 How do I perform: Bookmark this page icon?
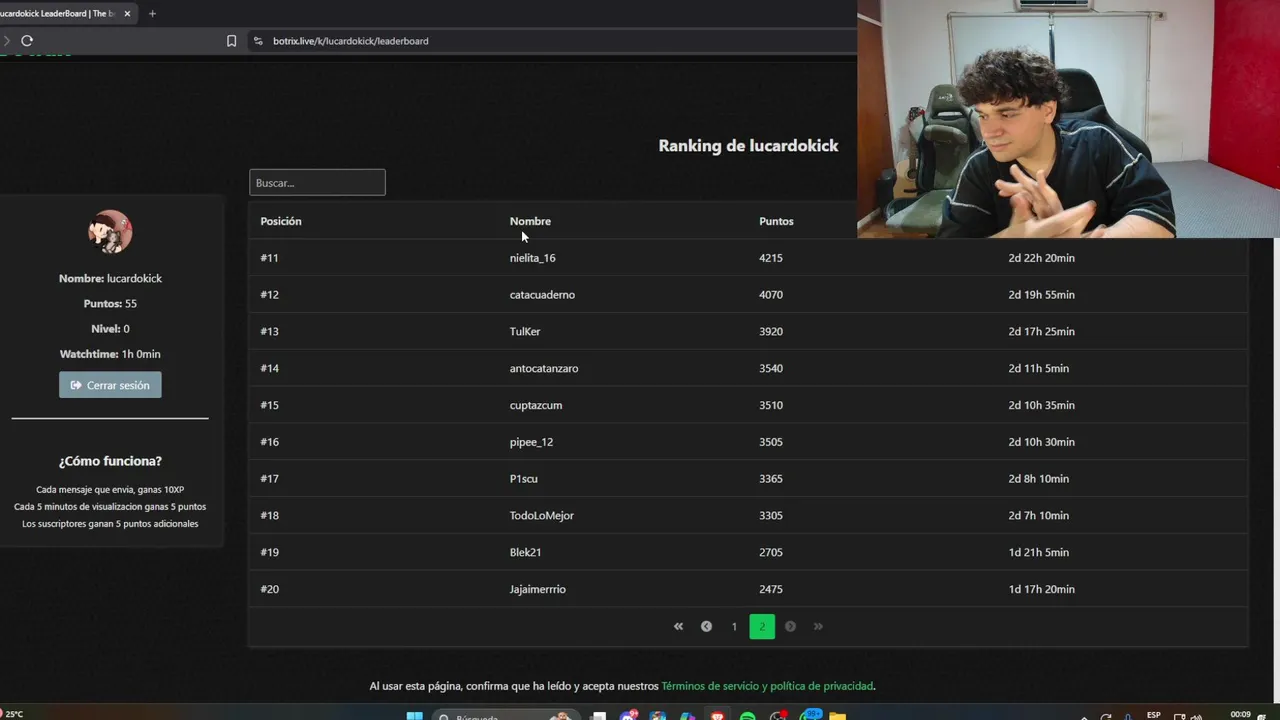(231, 41)
